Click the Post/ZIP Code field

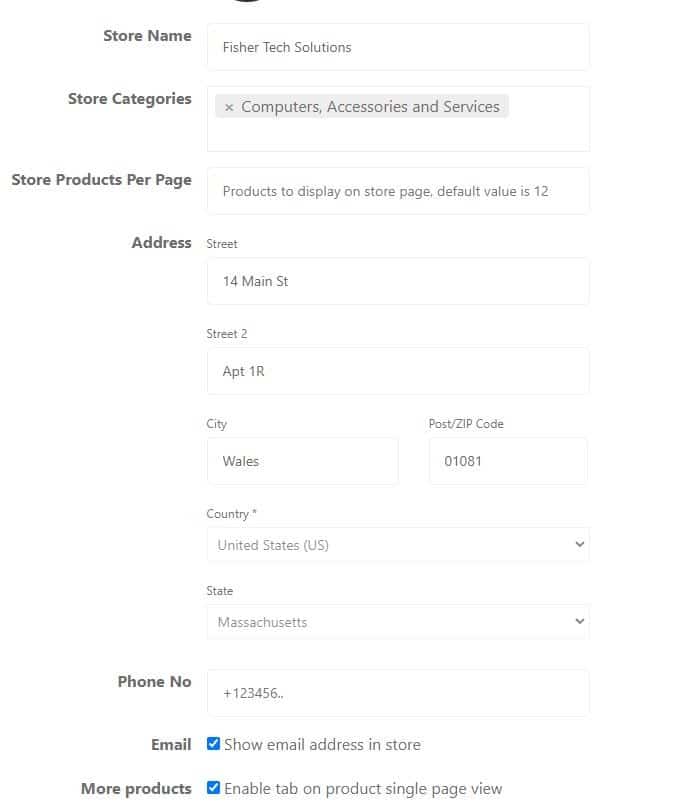[508, 461]
